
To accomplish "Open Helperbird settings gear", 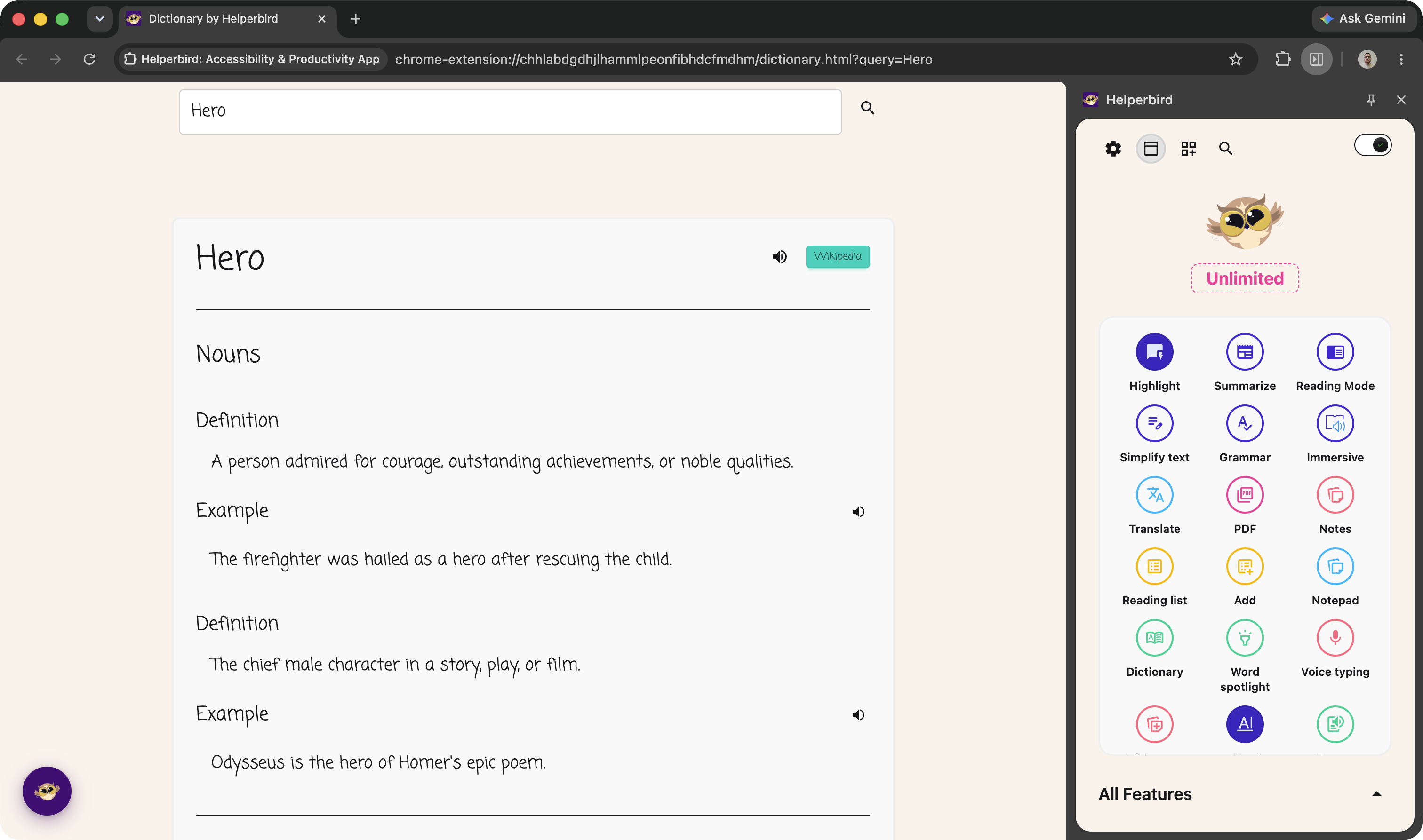I will pyautogui.click(x=1113, y=149).
